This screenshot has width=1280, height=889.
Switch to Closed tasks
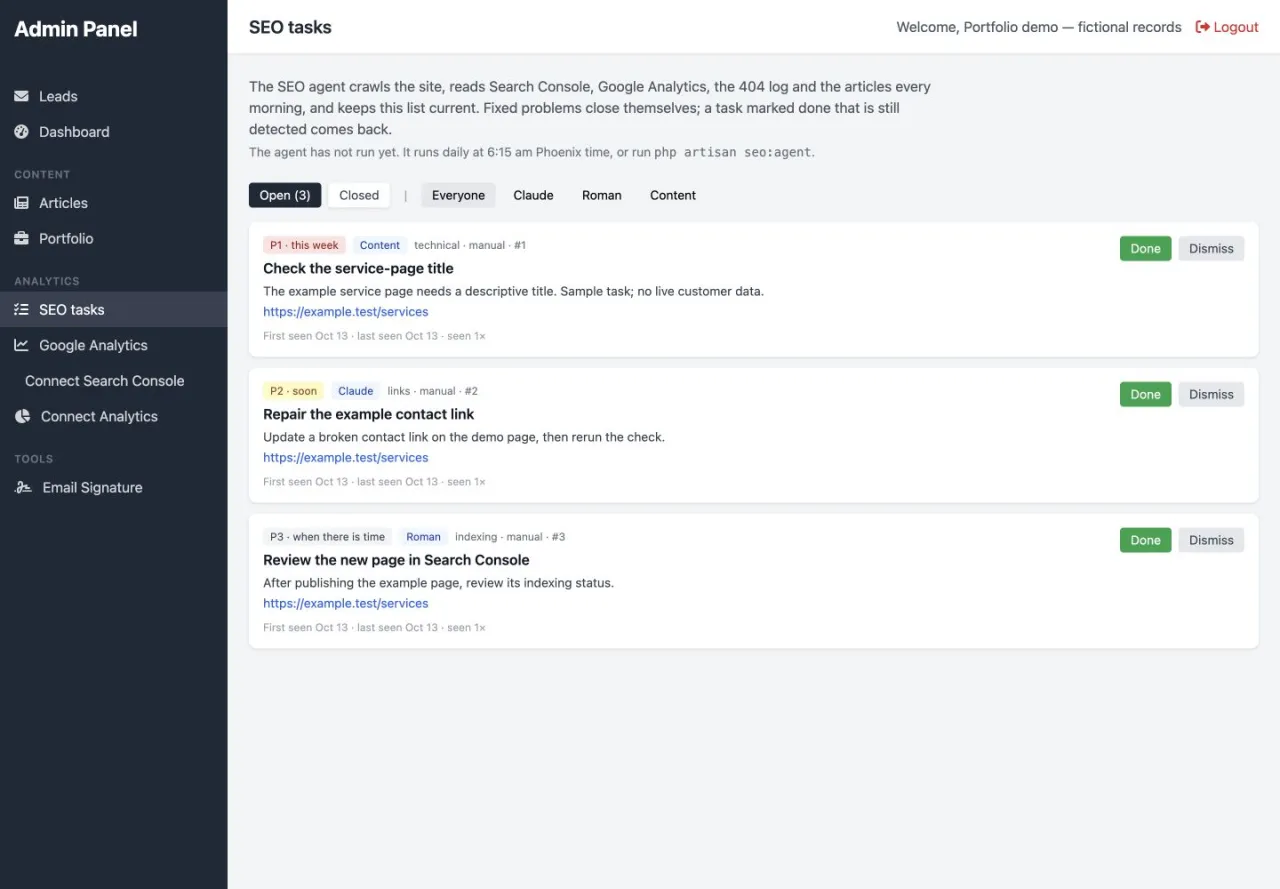pos(359,195)
